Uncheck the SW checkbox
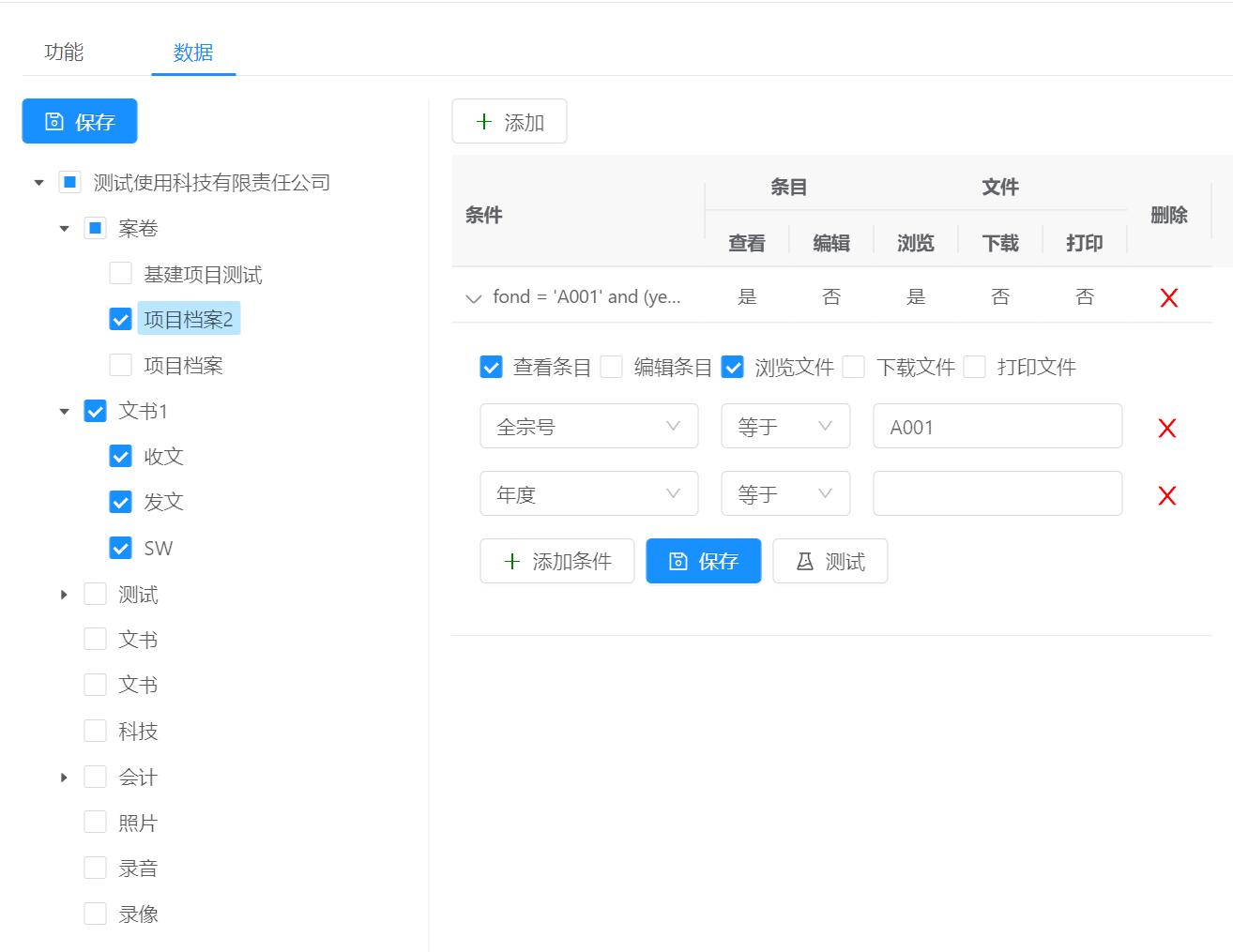The image size is (1233, 952). click(x=120, y=548)
